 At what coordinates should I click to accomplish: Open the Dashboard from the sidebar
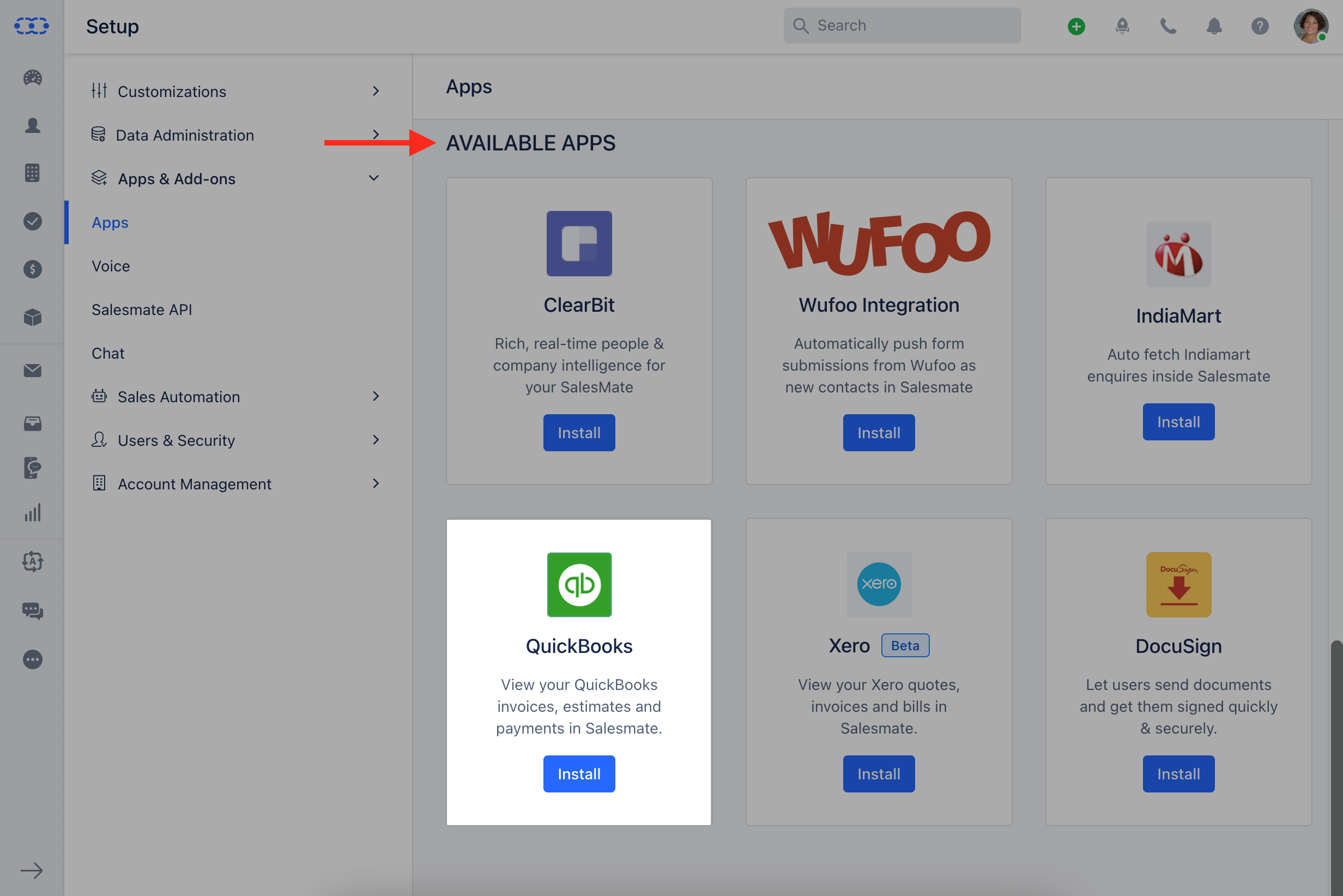tap(32, 78)
